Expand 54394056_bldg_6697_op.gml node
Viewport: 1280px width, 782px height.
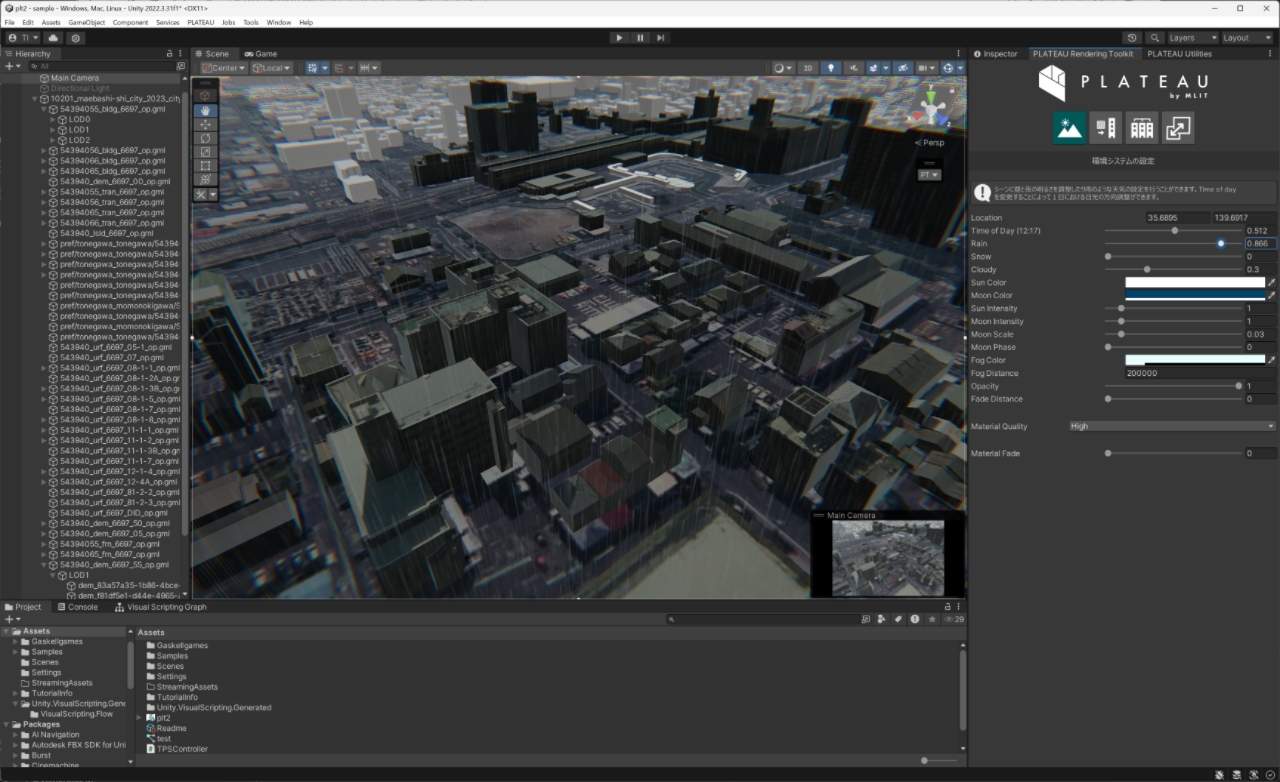pos(44,150)
